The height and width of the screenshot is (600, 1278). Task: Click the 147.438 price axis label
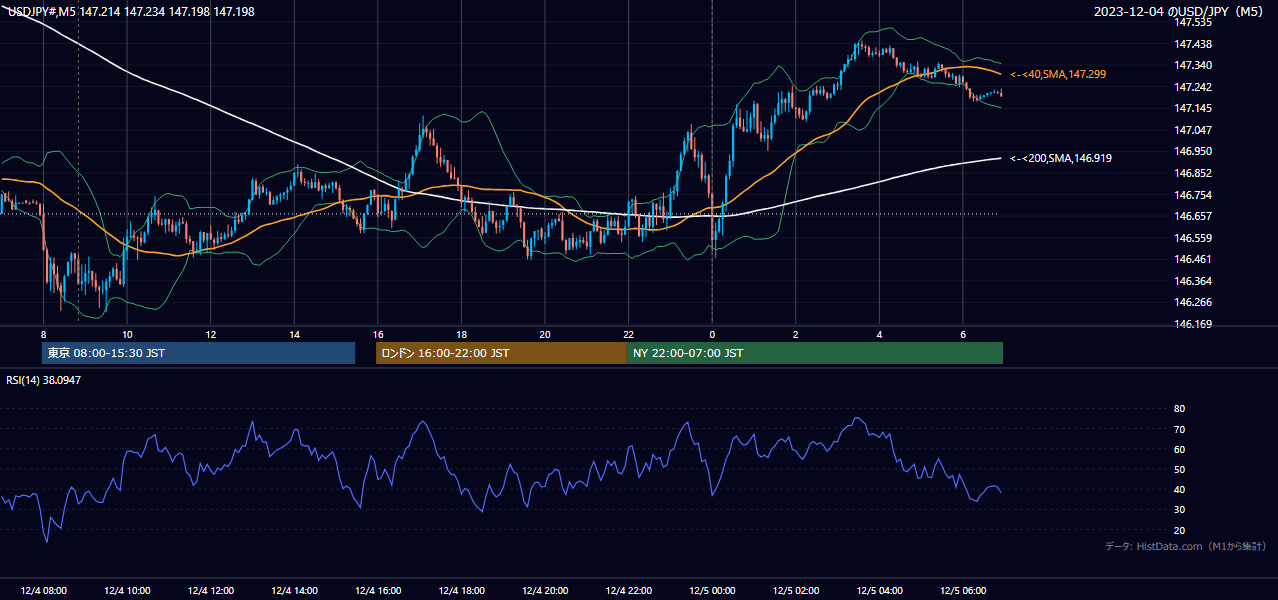coord(1193,44)
